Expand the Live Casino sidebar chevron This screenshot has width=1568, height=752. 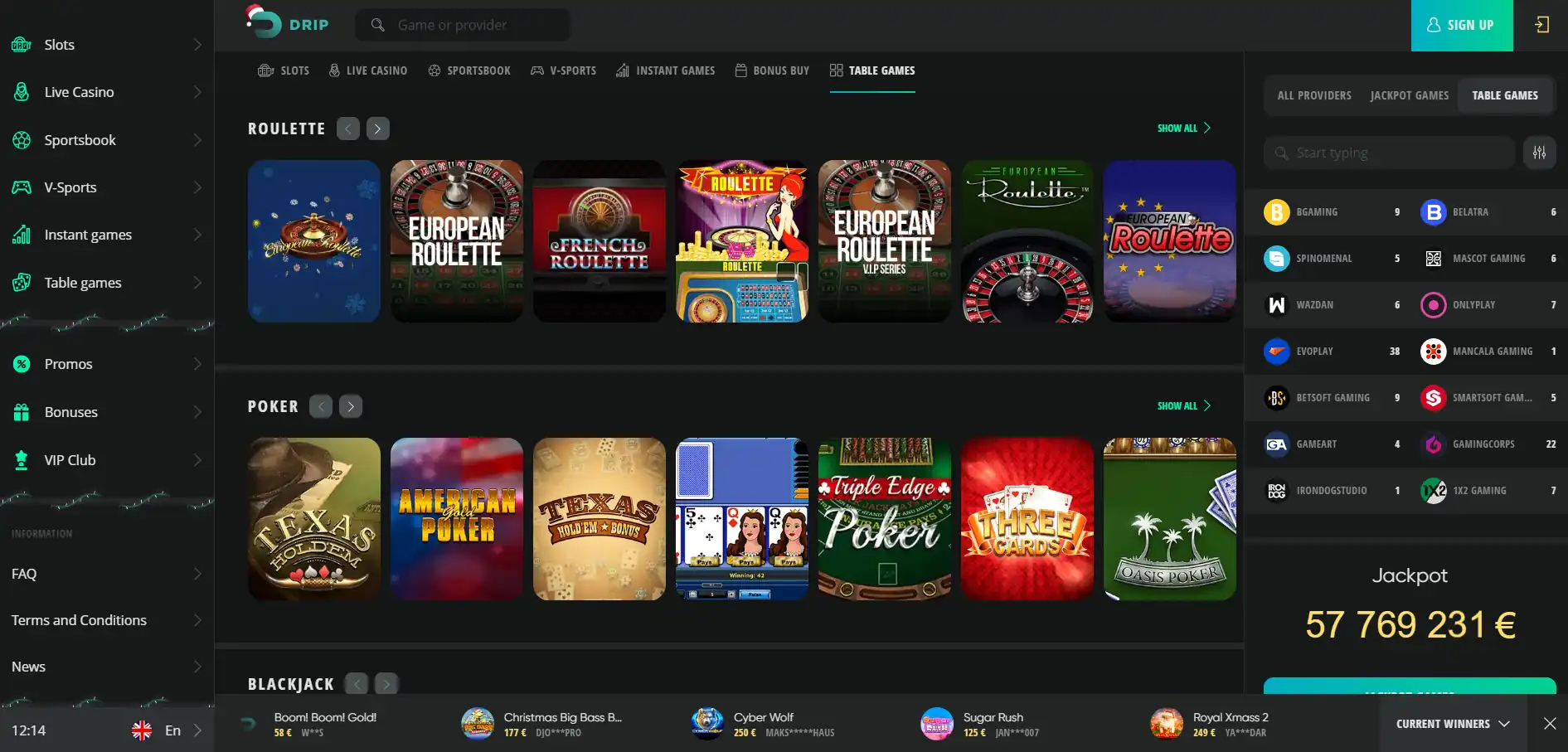click(197, 92)
